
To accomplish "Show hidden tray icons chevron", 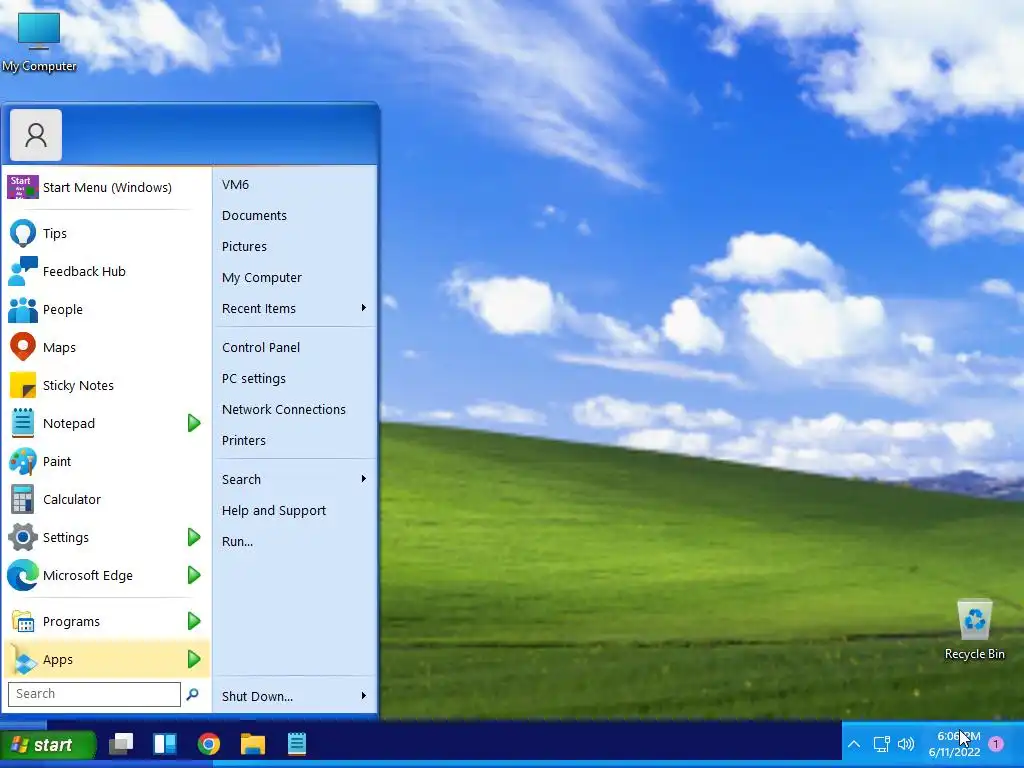I will 854,744.
